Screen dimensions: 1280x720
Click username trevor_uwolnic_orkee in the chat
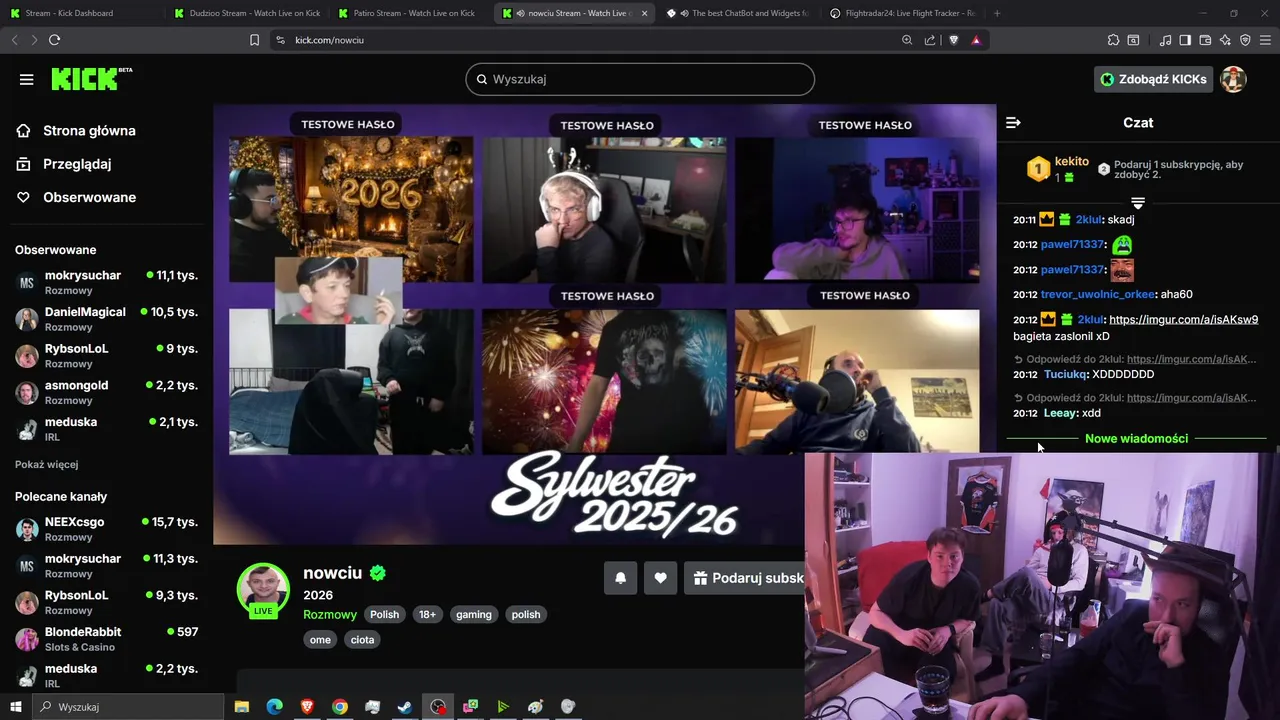1097,295
